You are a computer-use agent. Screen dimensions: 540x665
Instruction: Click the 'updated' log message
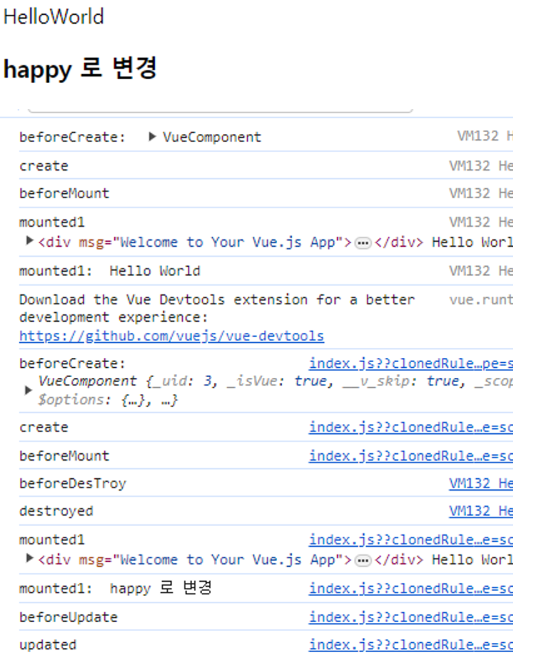point(48,645)
